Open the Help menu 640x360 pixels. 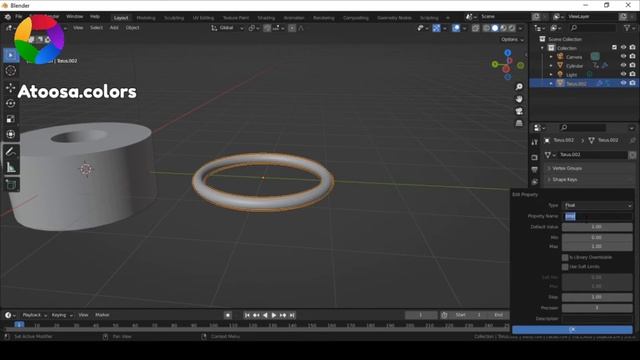pos(95,17)
